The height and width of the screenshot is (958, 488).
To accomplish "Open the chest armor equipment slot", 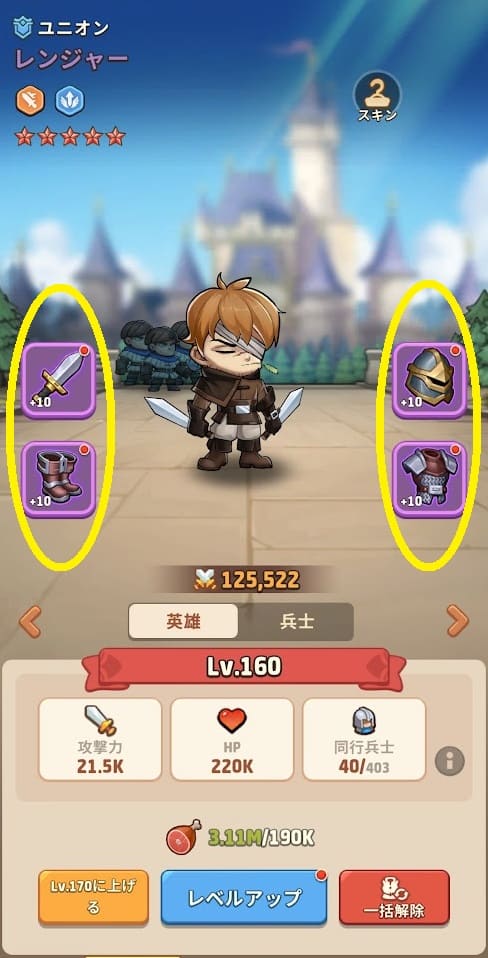I will pyautogui.click(x=429, y=480).
